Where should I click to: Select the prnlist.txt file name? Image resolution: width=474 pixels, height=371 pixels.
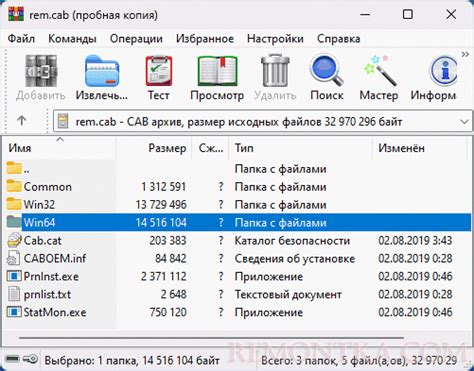coord(47,295)
